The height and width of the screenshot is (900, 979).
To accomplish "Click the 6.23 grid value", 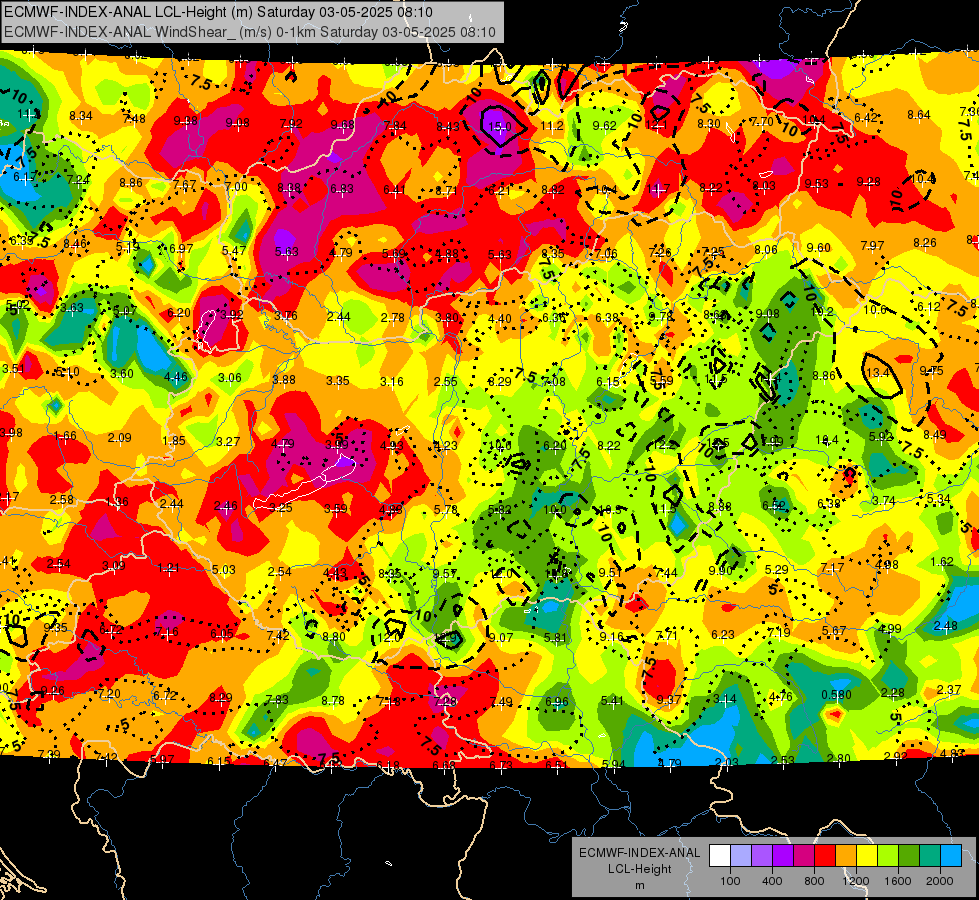I will coord(723,635).
